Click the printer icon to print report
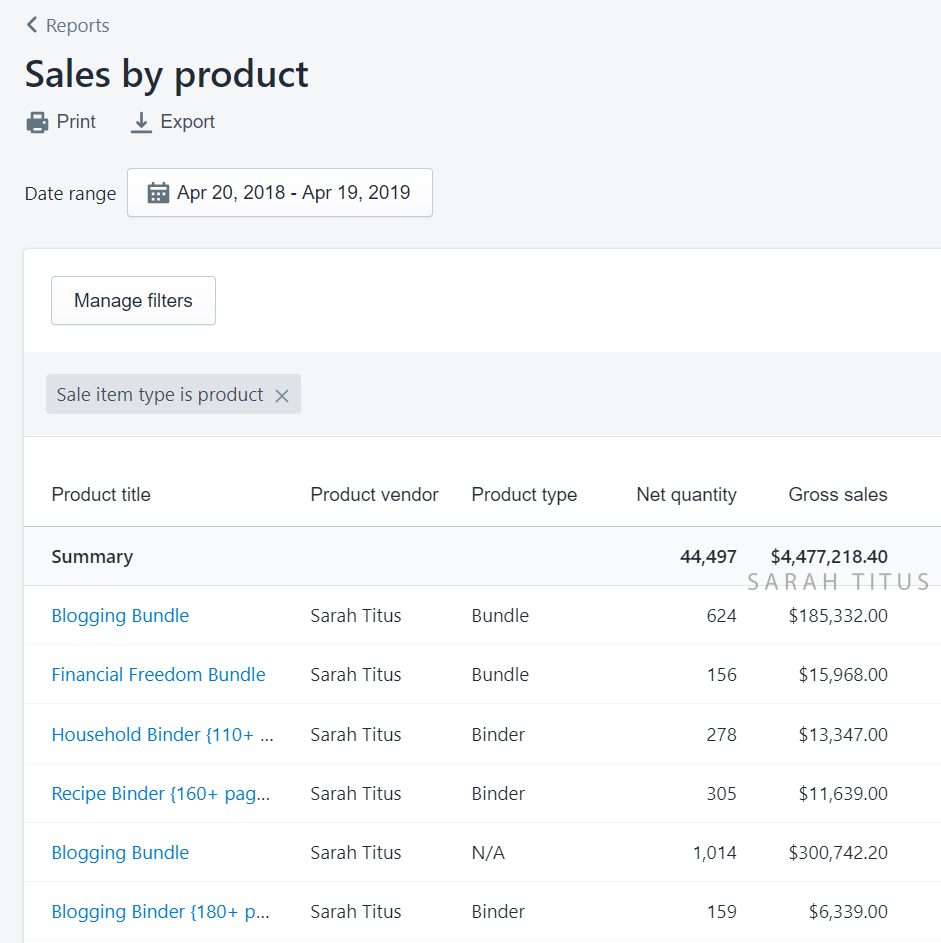 (x=34, y=121)
